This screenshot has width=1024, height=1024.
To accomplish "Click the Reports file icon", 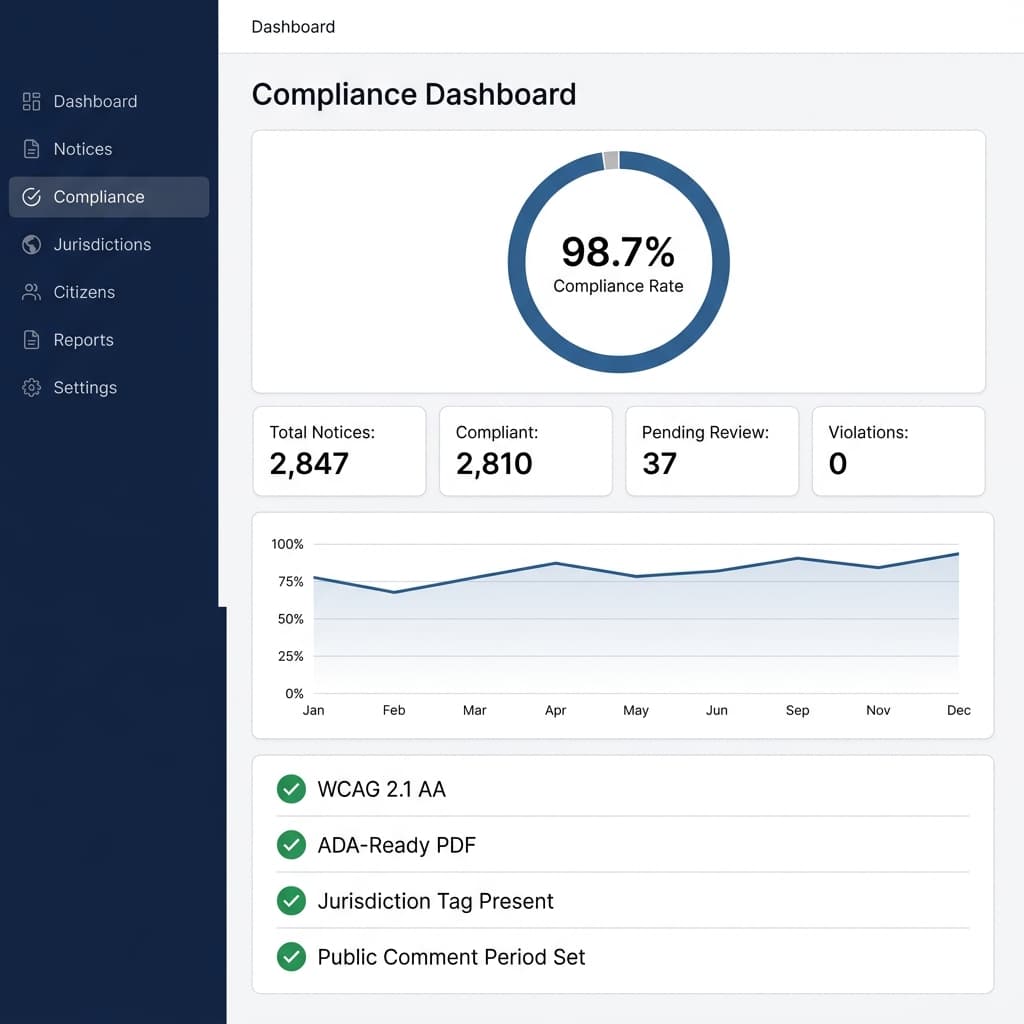I will 29,339.
